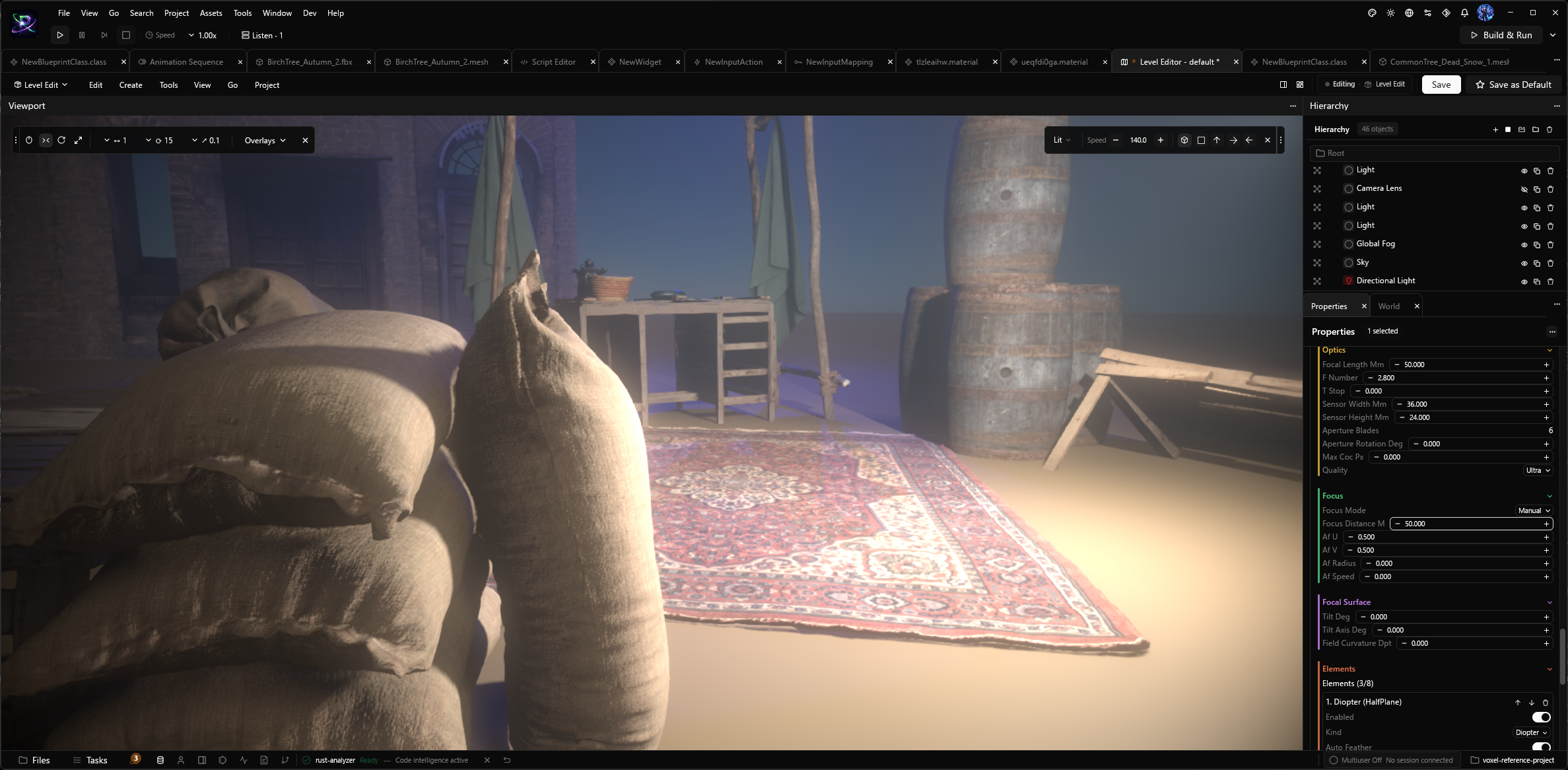Click the rotate tool icon in viewport toolbar
Screen dimensions: 1568x770
61,140
